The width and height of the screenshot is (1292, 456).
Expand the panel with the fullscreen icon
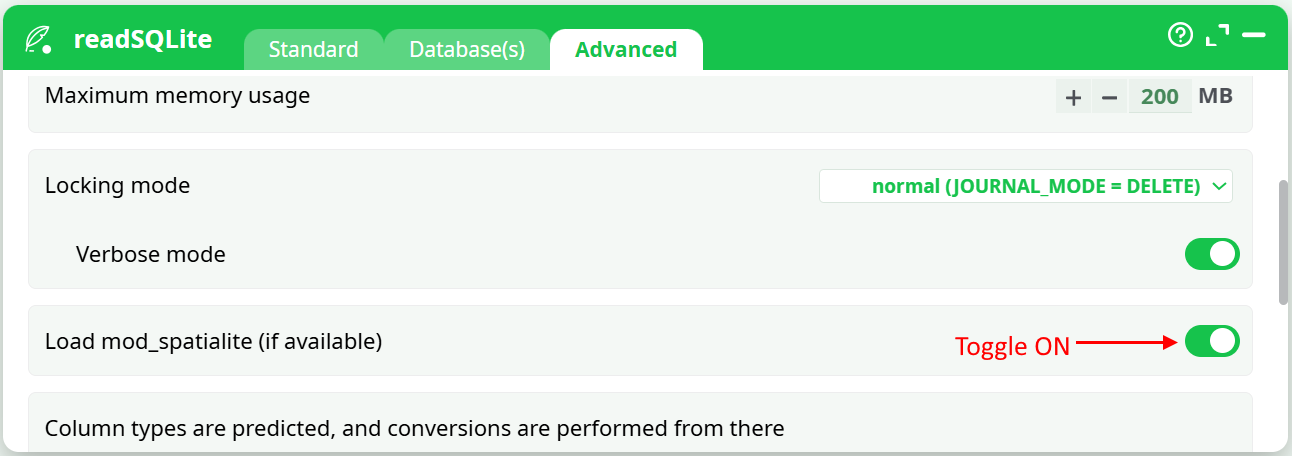point(1217,35)
